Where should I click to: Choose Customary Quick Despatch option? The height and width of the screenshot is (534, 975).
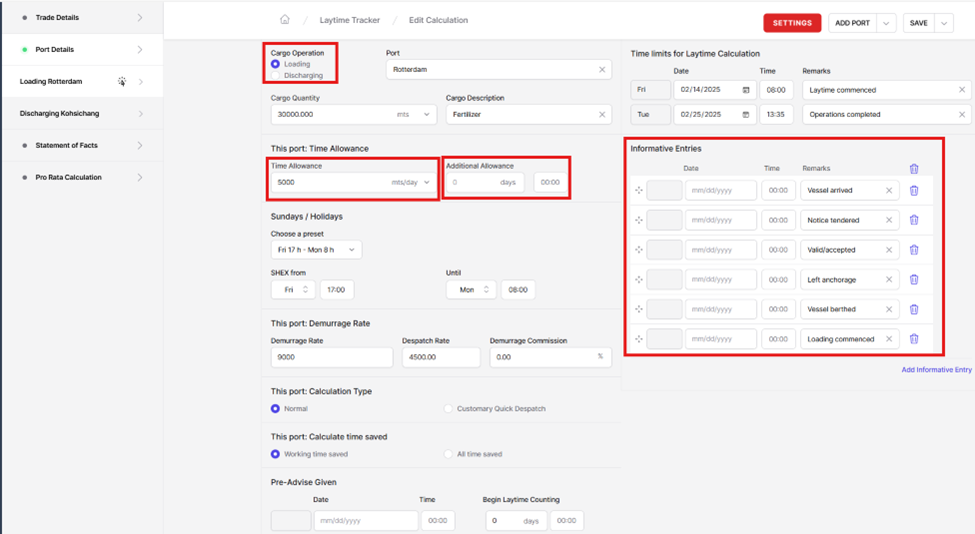tap(448, 408)
